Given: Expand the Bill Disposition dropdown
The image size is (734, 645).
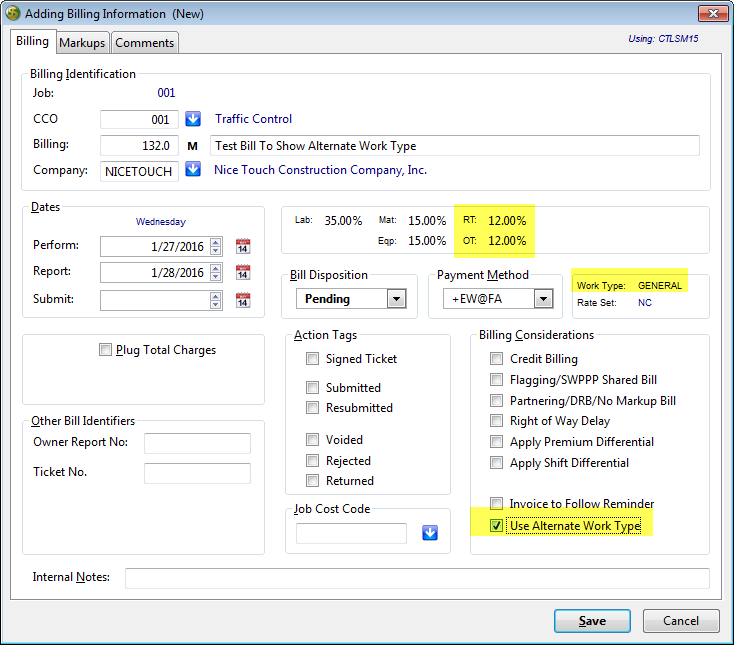Looking at the screenshot, I should click(x=396, y=299).
